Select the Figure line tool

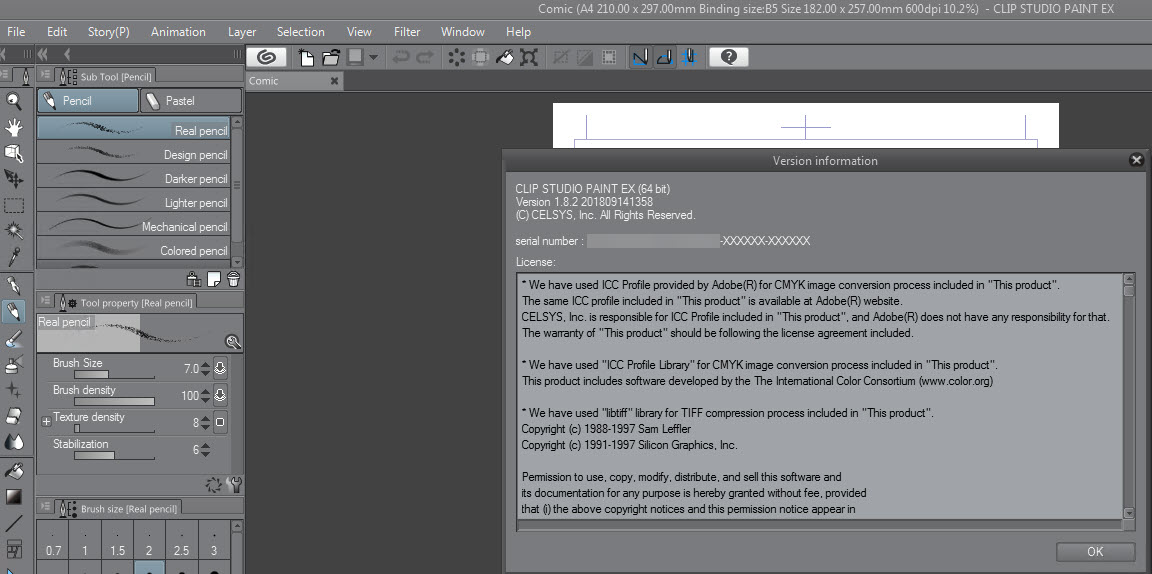pyautogui.click(x=14, y=523)
